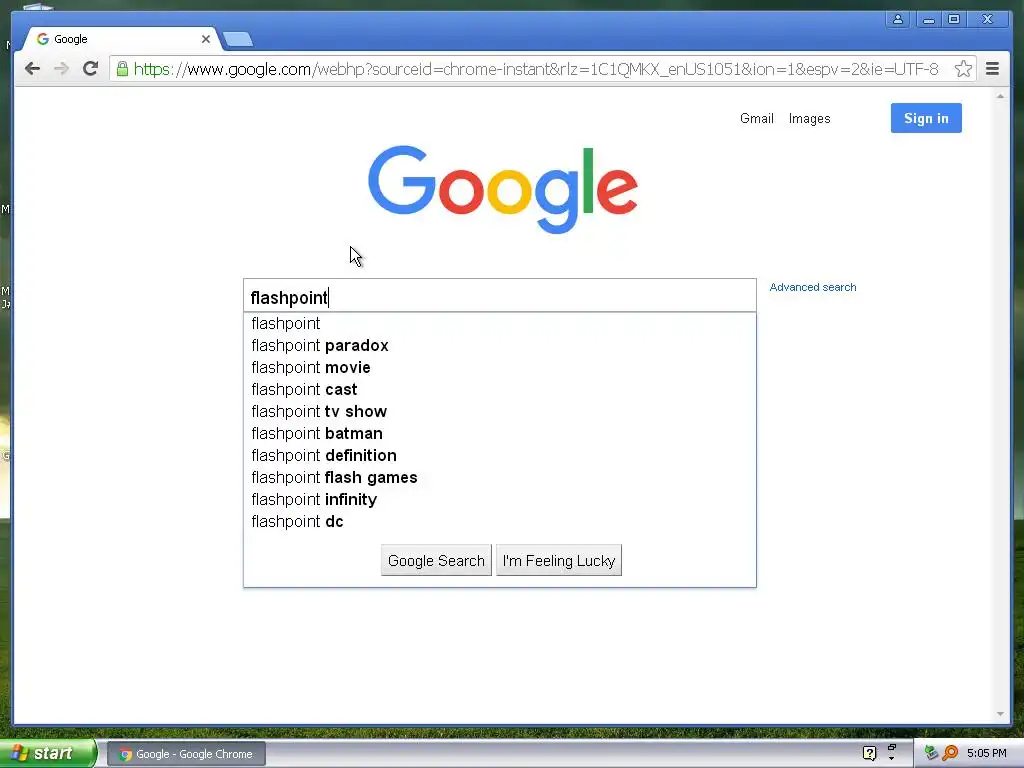This screenshot has width=1024, height=768.
Task: Maximize the Chrome window
Action: pyautogui.click(x=954, y=20)
